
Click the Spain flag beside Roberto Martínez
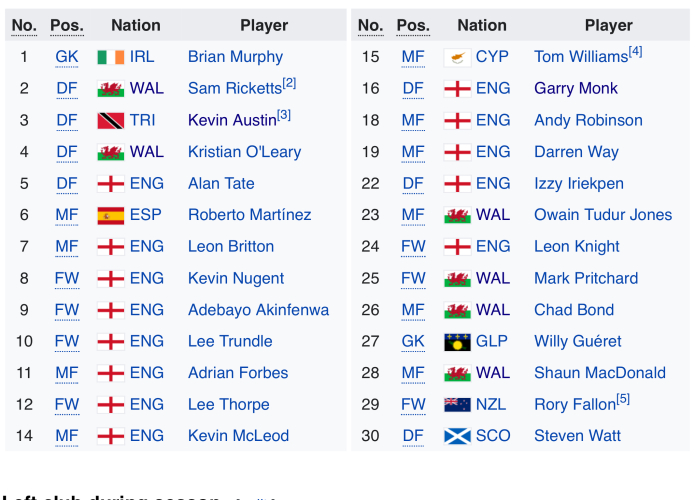coord(110,216)
